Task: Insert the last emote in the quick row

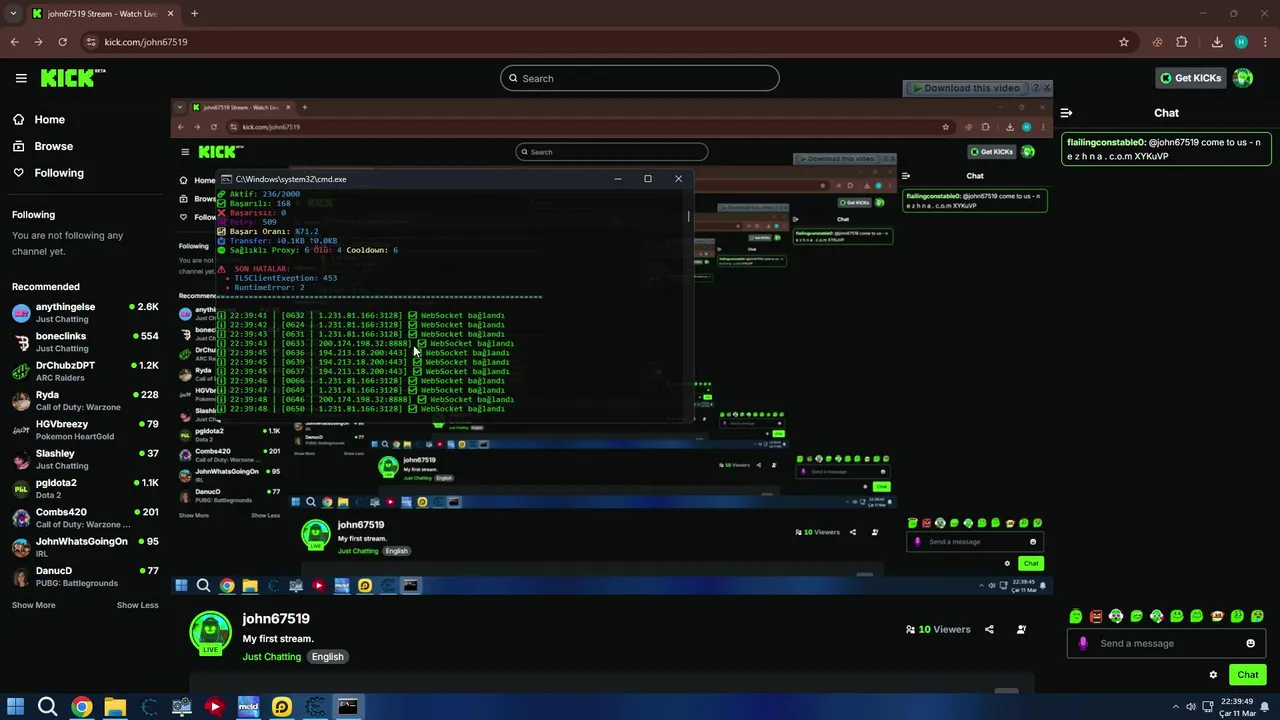Action: 1258,616
